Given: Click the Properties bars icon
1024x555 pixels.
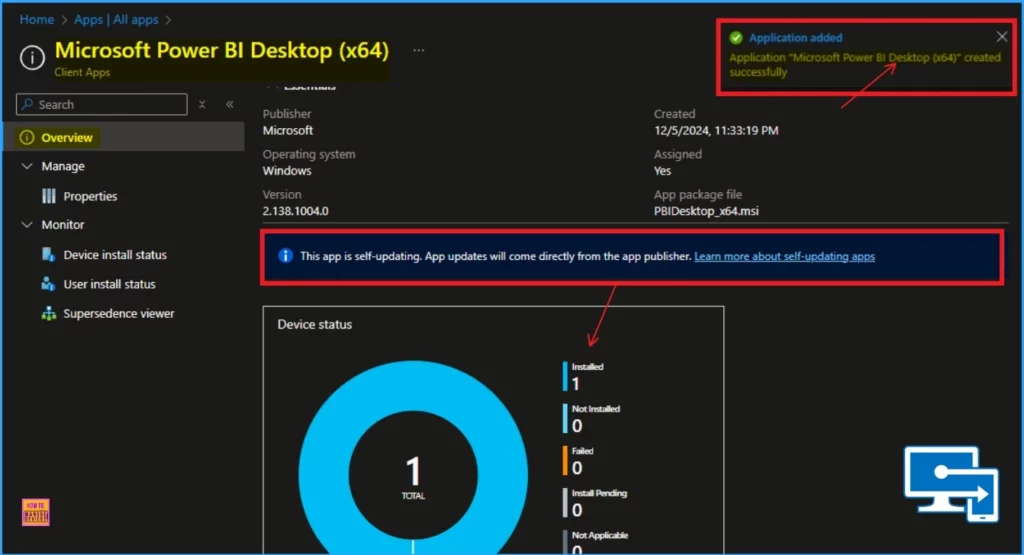Looking at the screenshot, I should [x=49, y=196].
